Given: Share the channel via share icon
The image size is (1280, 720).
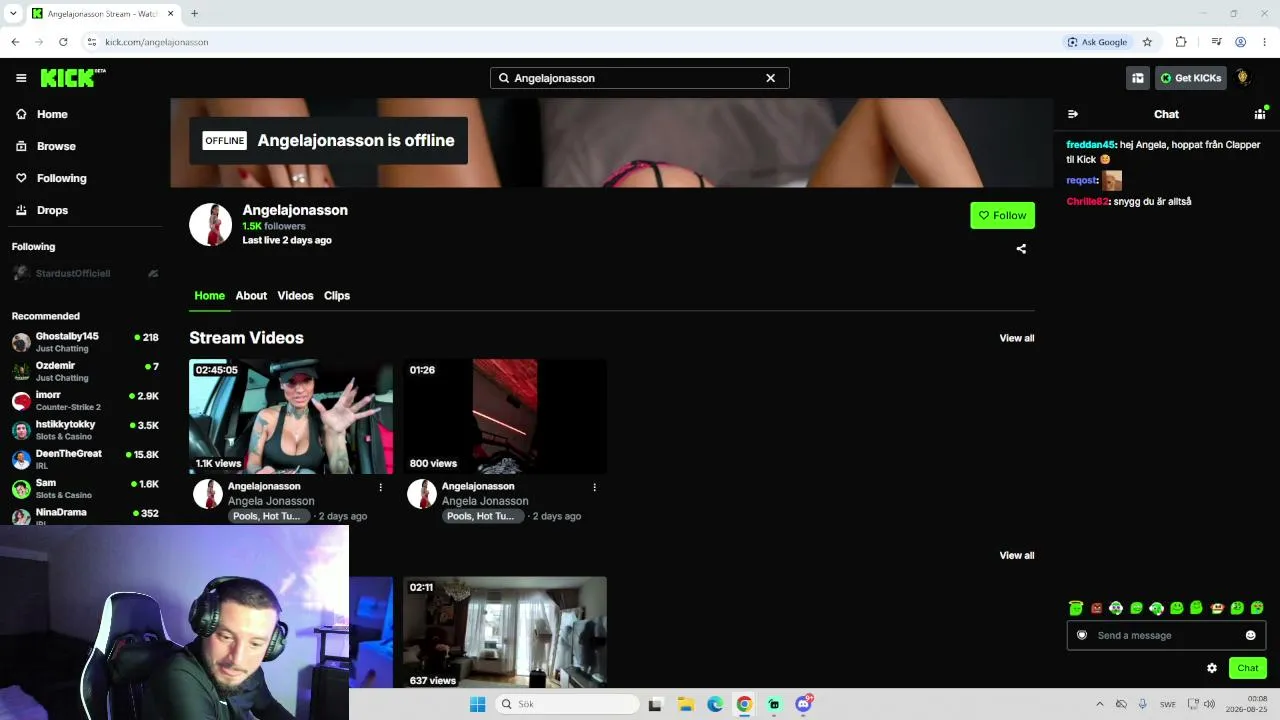Looking at the screenshot, I should pos(1021,249).
